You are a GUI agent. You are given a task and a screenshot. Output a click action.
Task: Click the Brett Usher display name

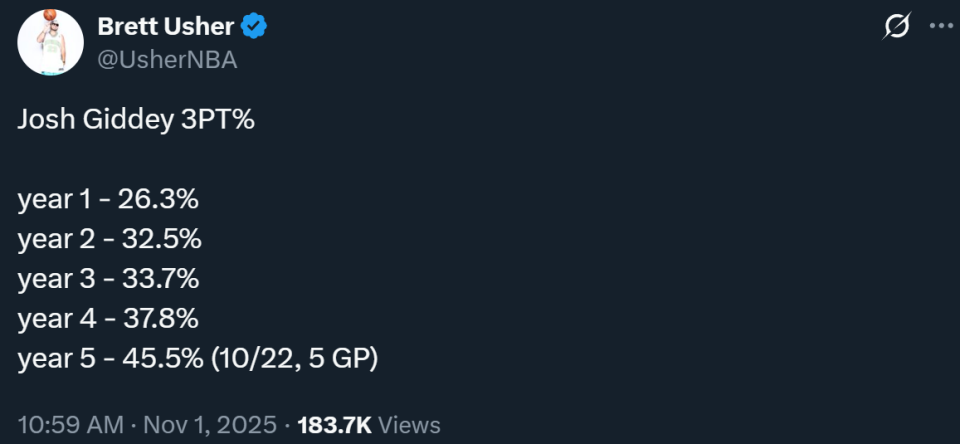tap(166, 28)
